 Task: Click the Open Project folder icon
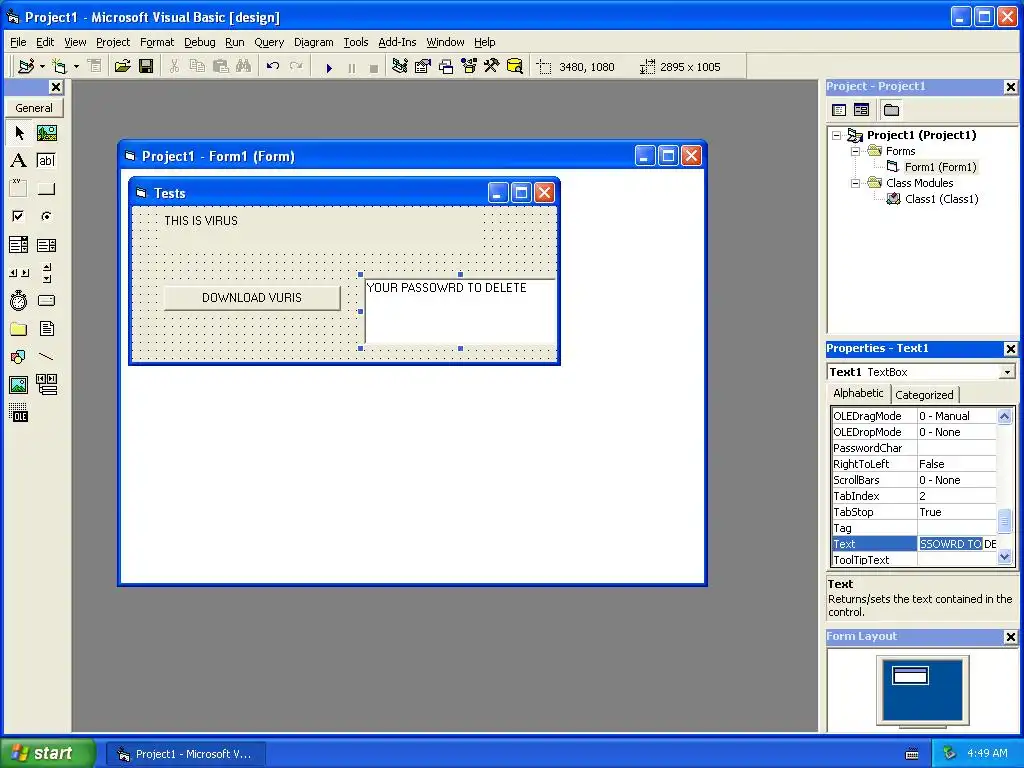click(x=122, y=67)
